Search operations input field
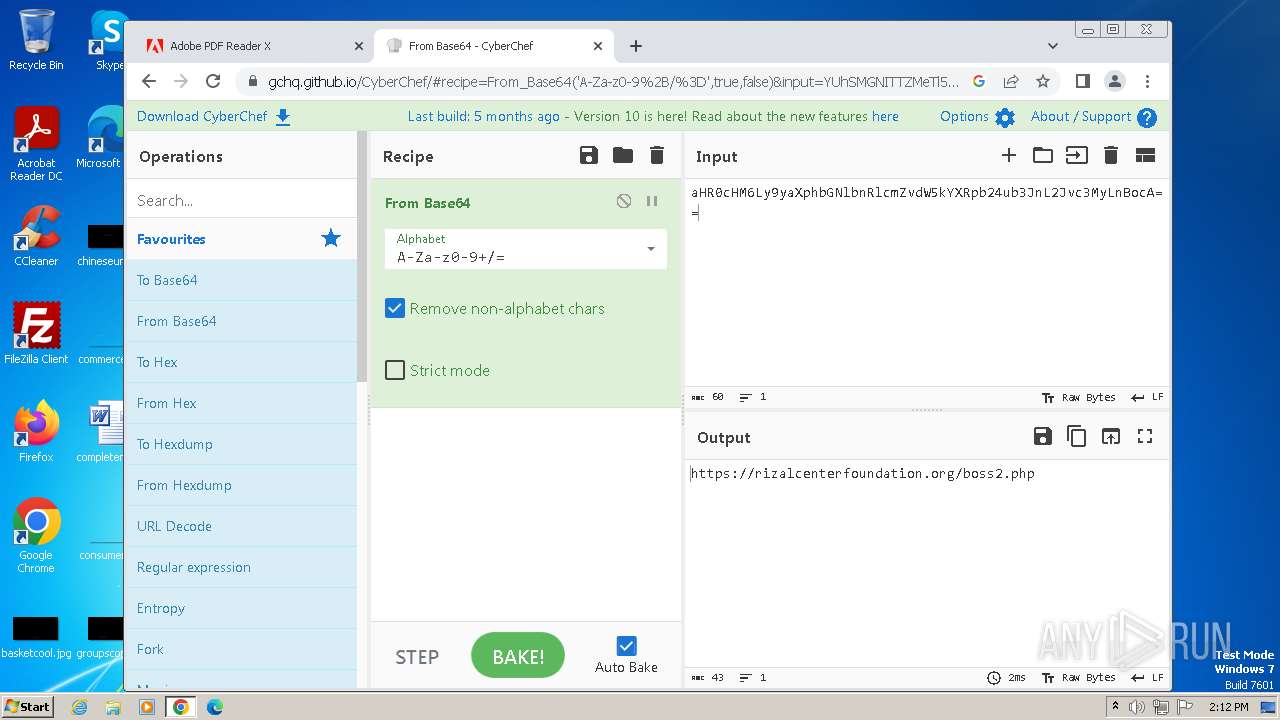The image size is (1280, 720). point(241,200)
